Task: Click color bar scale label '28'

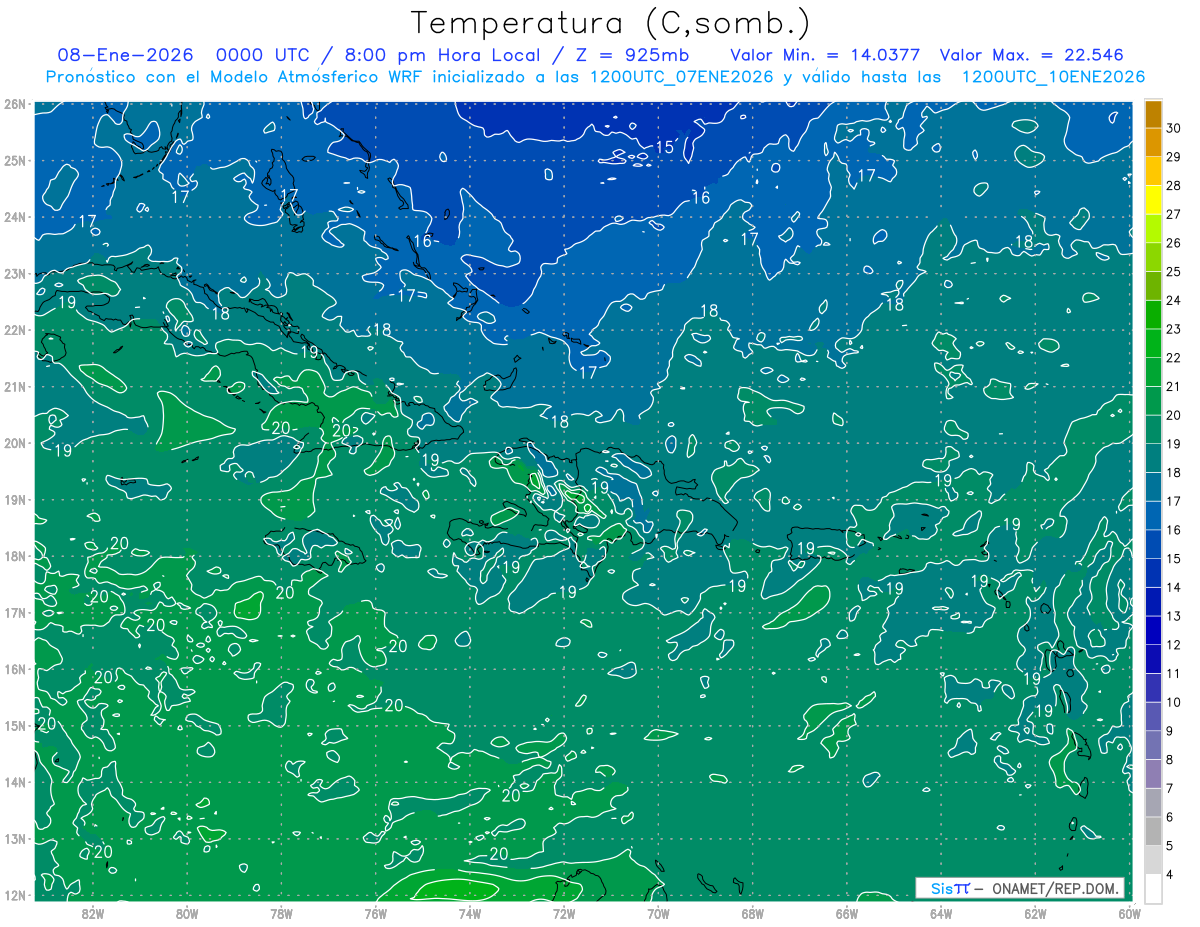Action: tap(1174, 185)
